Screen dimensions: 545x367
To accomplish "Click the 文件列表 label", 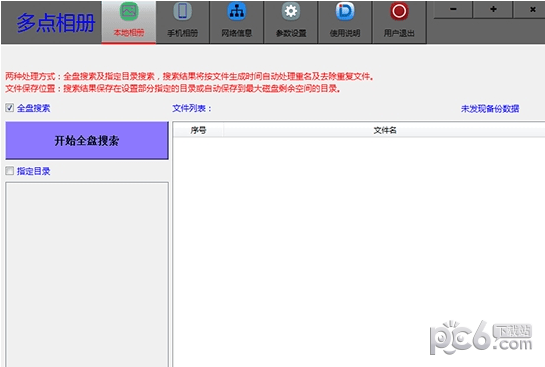I will tap(192, 108).
